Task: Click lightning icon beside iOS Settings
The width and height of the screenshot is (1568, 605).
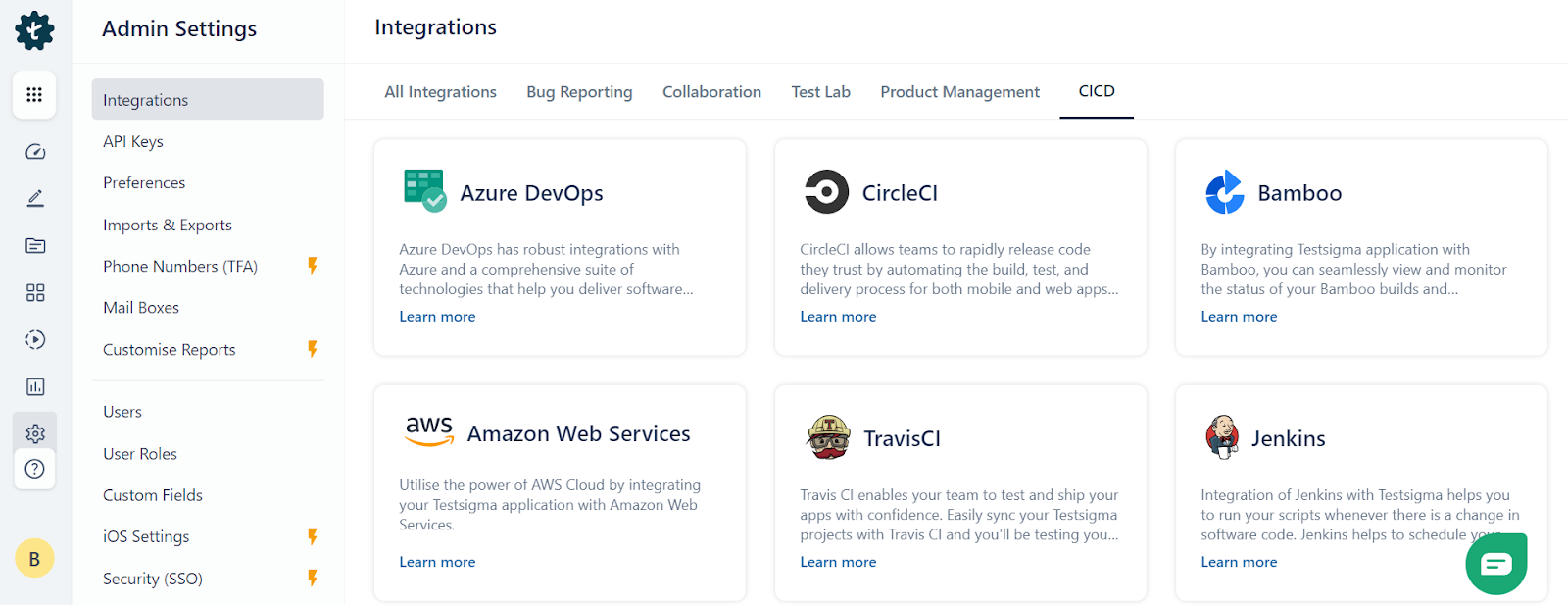Action: pos(313,536)
